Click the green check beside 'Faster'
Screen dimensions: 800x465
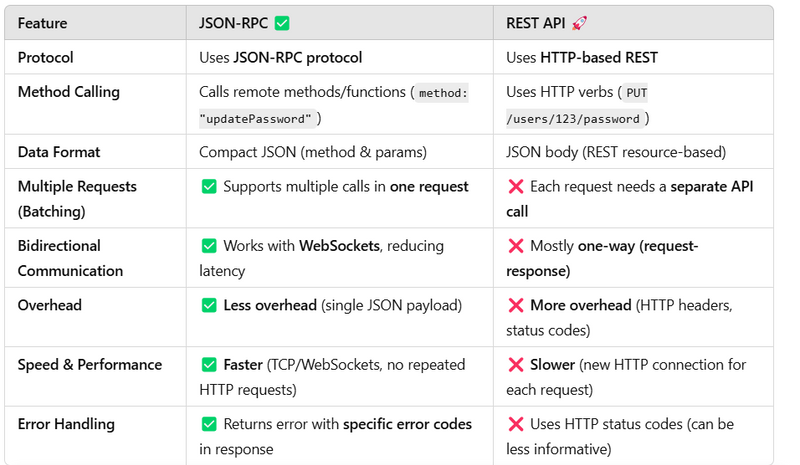point(209,364)
